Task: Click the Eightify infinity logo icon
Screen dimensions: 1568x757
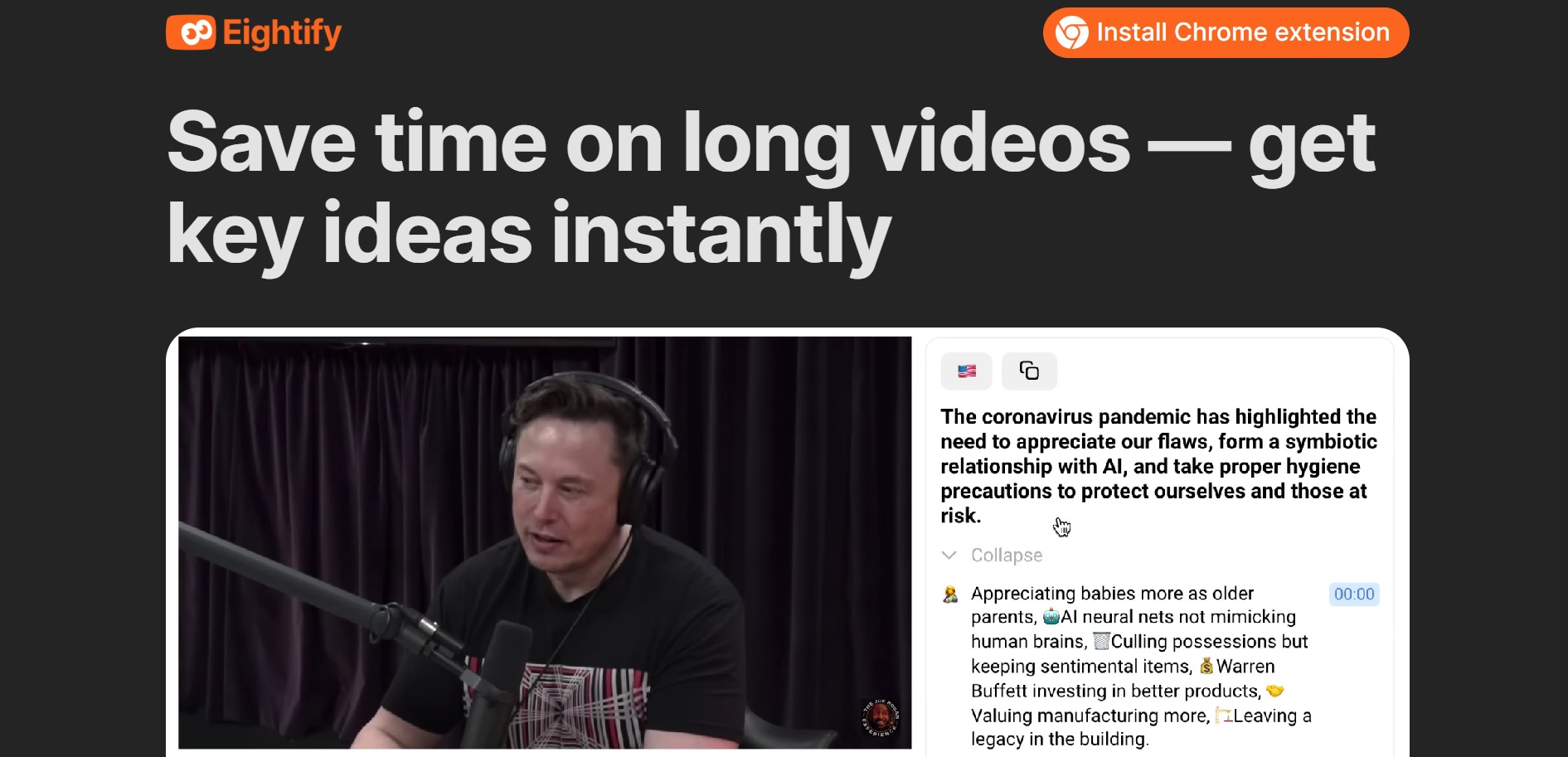Action: [x=191, y=33]
